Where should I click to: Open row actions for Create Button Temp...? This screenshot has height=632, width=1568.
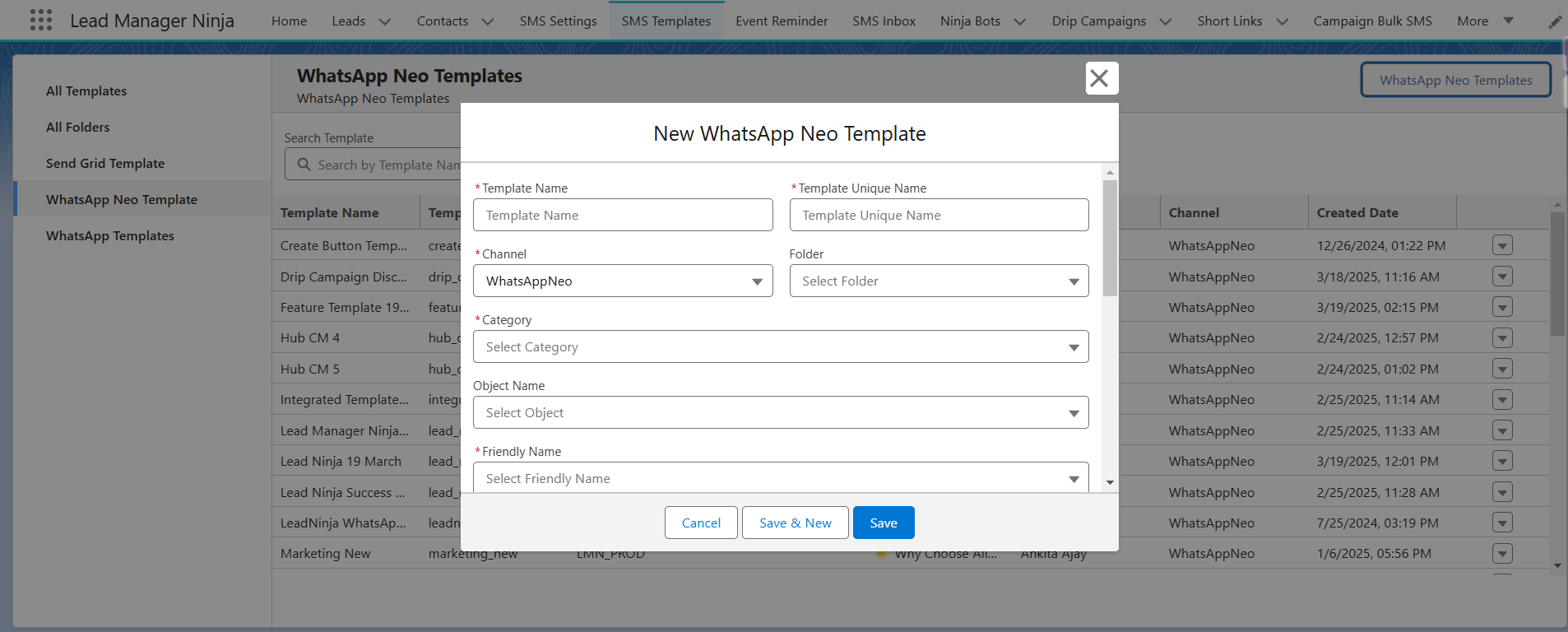pos(1502,245)
